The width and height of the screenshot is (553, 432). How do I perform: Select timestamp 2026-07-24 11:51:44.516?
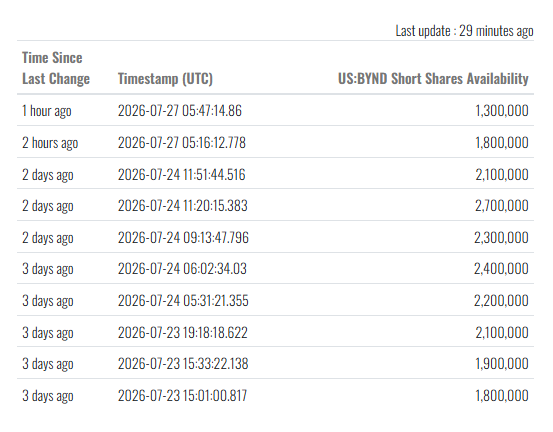pos(181,175)
